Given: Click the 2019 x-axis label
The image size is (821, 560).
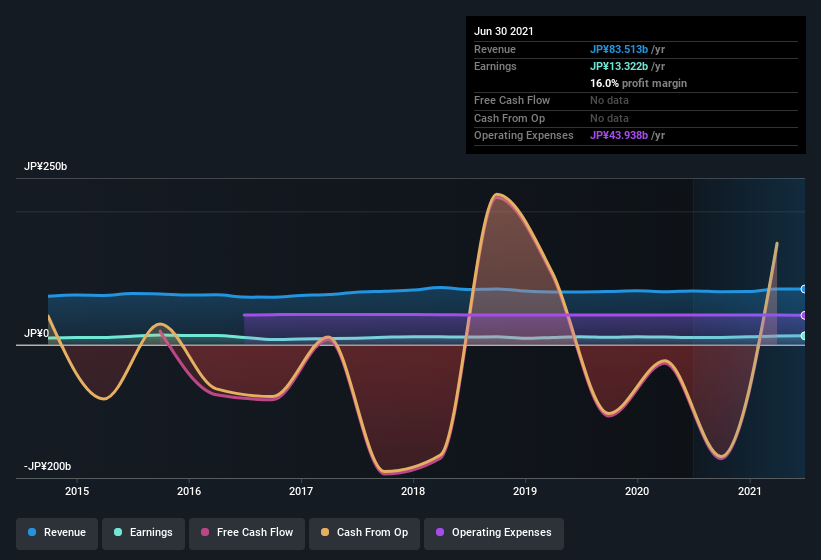Looking at the screenshot, I should (x=525, y=491).
